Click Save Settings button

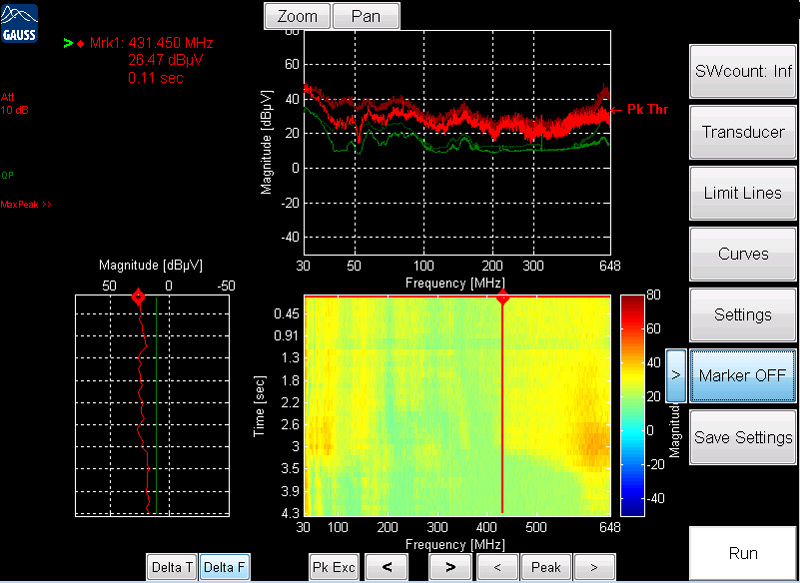(743, 437)
